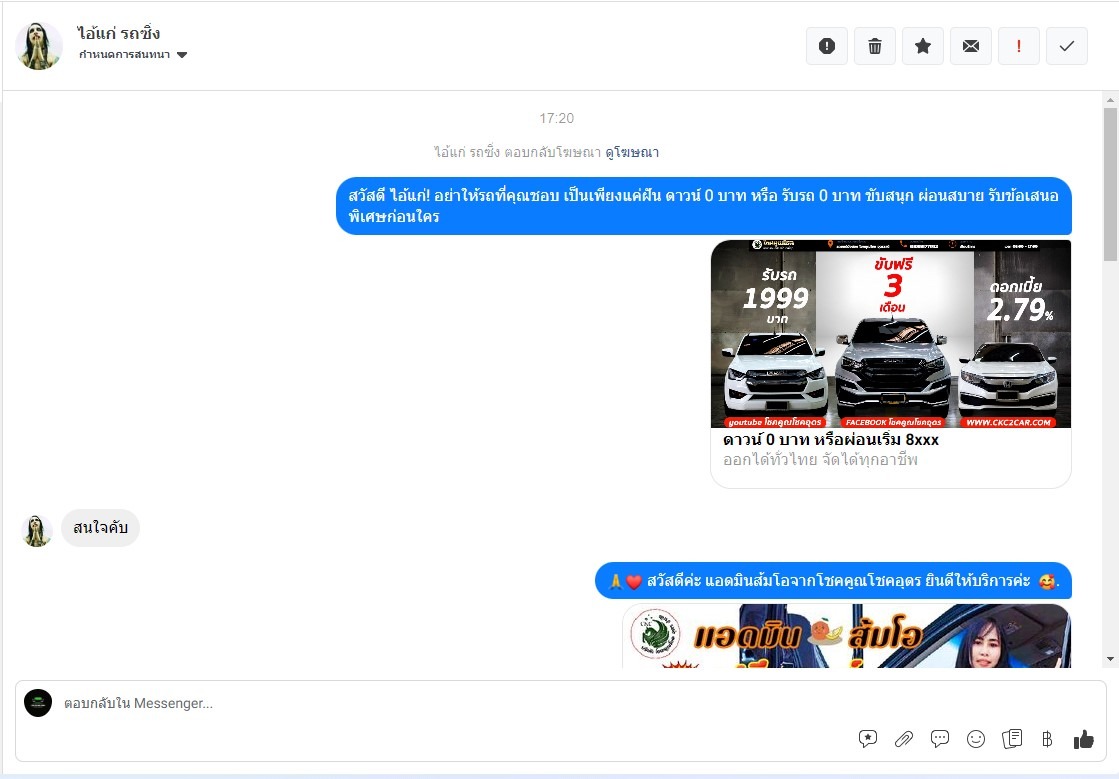Open message templates document icon
This screenshot has width=1119, height=779.
[x=1012, y=739]
